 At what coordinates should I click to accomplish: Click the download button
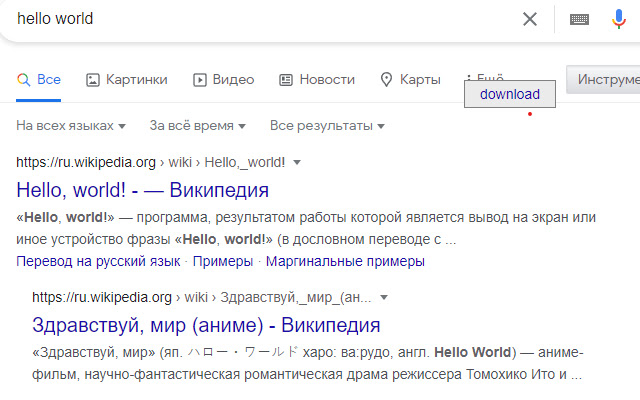pyautogui.click(x=510, y=95)
